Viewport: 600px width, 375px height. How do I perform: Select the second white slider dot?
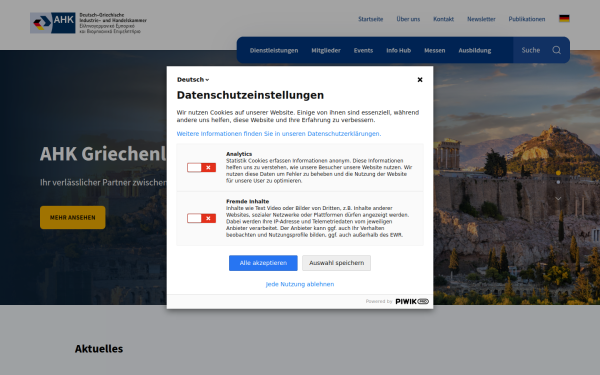pos(558,182)
